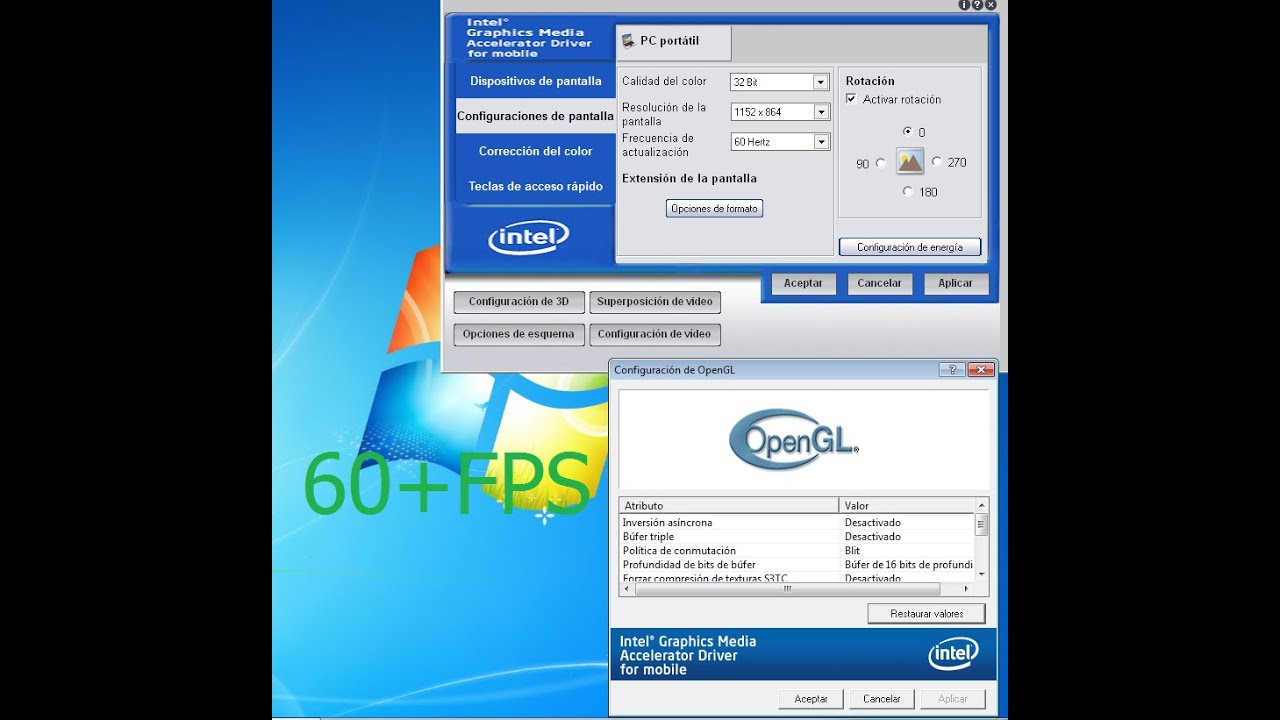Click the rotation preview picture icon

tap(910, 162)
